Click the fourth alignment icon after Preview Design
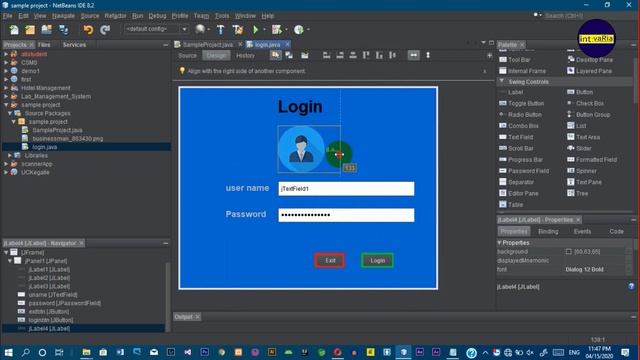Screen dimensions: 640x360 click(366, 55)
